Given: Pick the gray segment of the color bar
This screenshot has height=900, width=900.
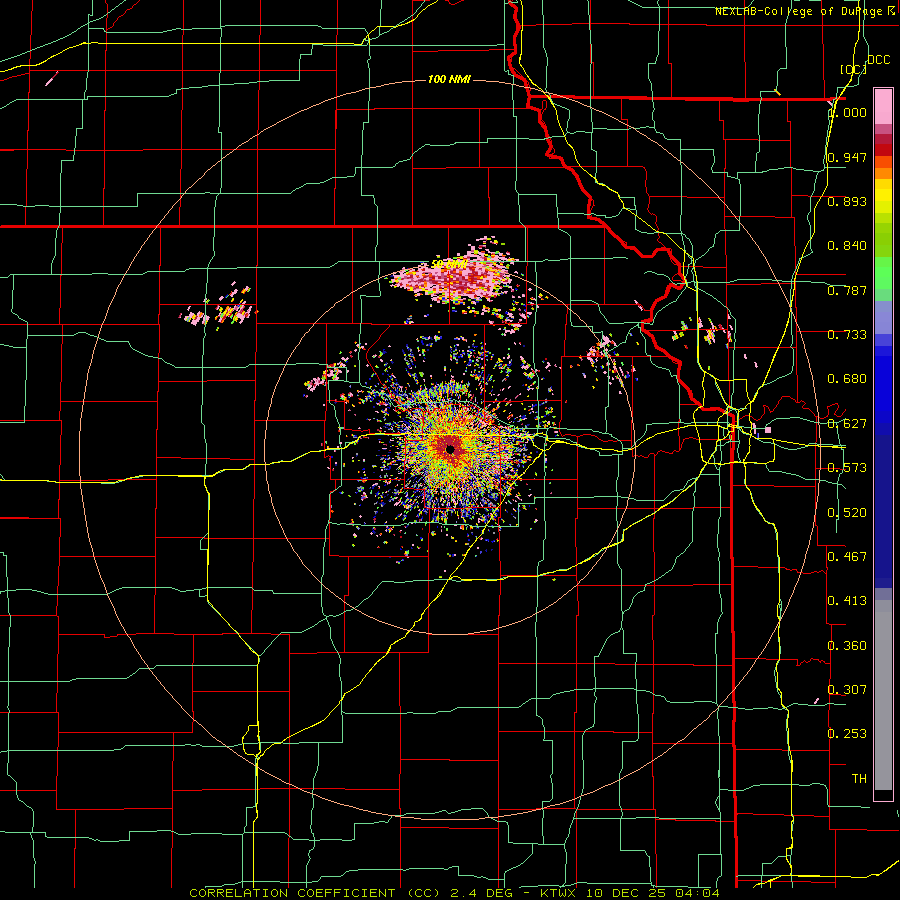Looking at the screenshot, I should (x=883, y=695).
